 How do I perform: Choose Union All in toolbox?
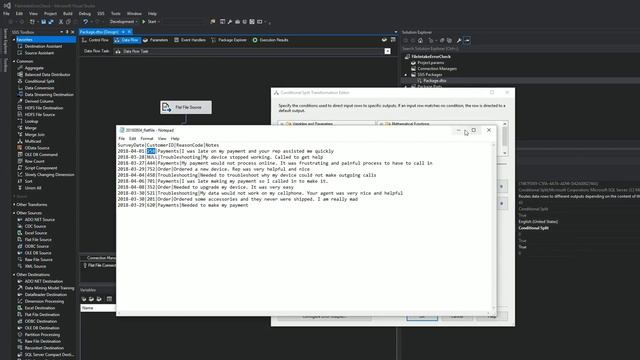tap(33, 188)
